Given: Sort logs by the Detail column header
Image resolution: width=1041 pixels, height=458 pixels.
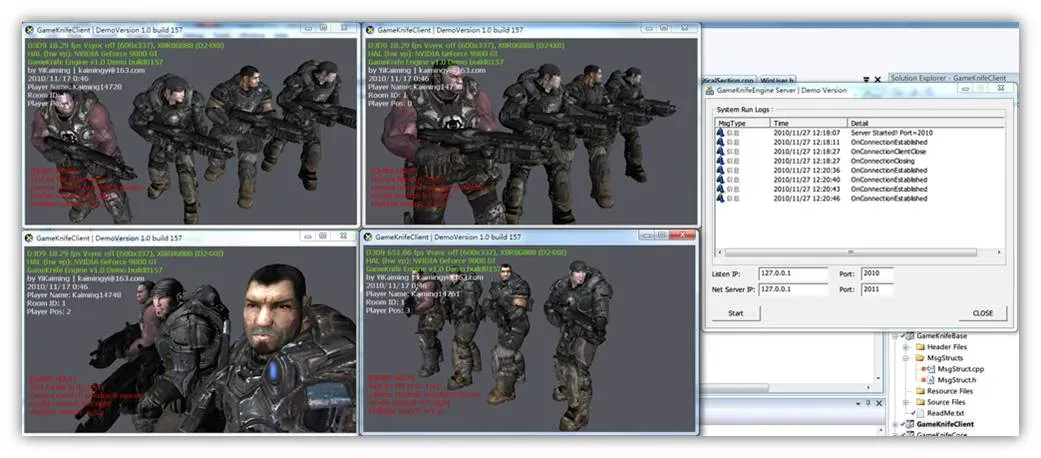Looking at the screenshot, I should [x=926, y=123].
